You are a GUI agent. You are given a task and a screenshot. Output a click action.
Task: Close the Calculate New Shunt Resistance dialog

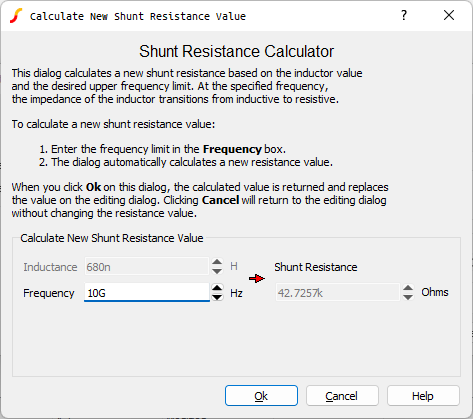(x=449, y=15)
